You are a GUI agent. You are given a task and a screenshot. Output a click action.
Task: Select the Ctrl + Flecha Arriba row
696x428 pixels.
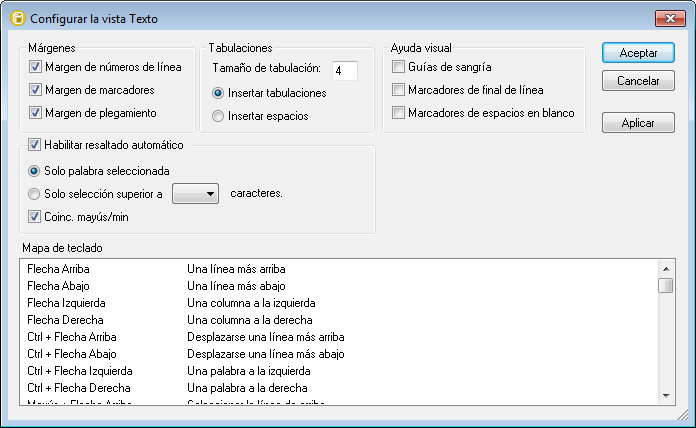[x=339, y=337]
